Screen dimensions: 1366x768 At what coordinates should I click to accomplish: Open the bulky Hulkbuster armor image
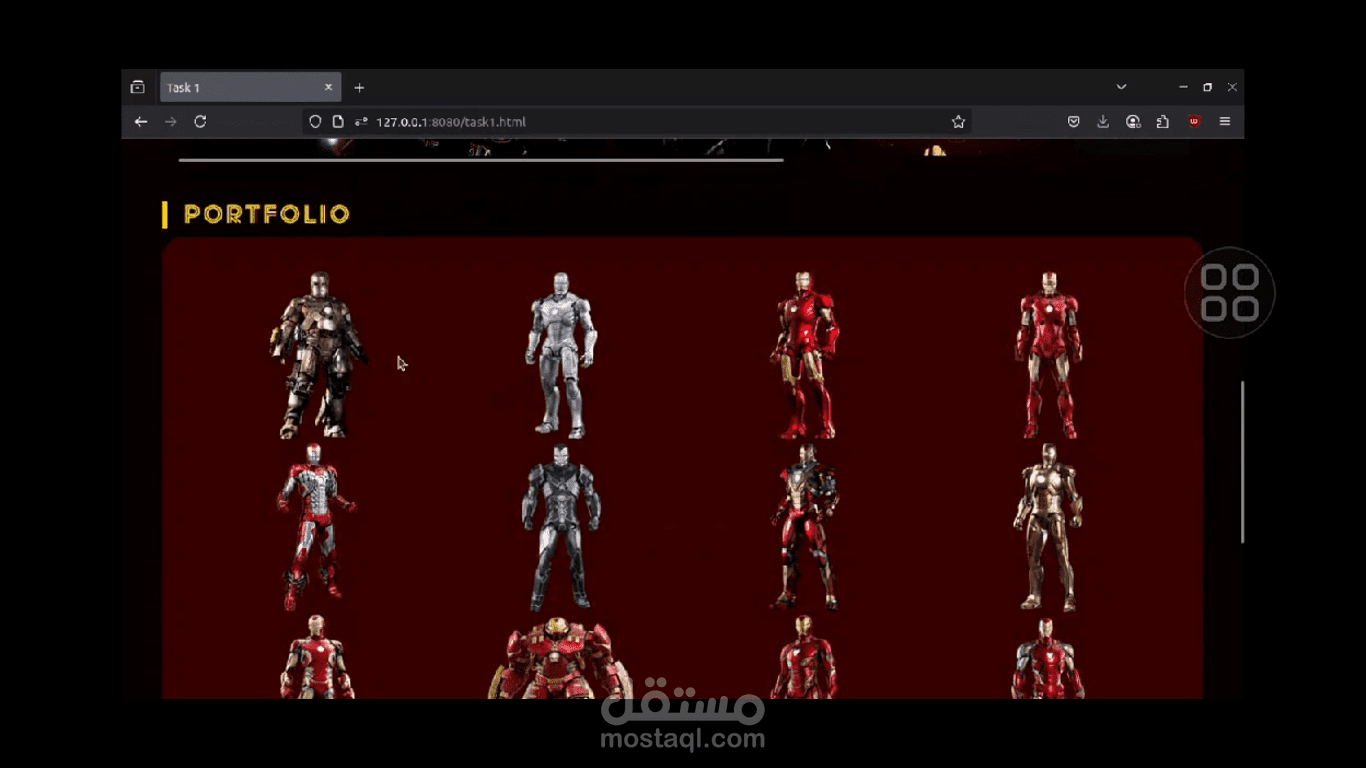click(560, 657)
